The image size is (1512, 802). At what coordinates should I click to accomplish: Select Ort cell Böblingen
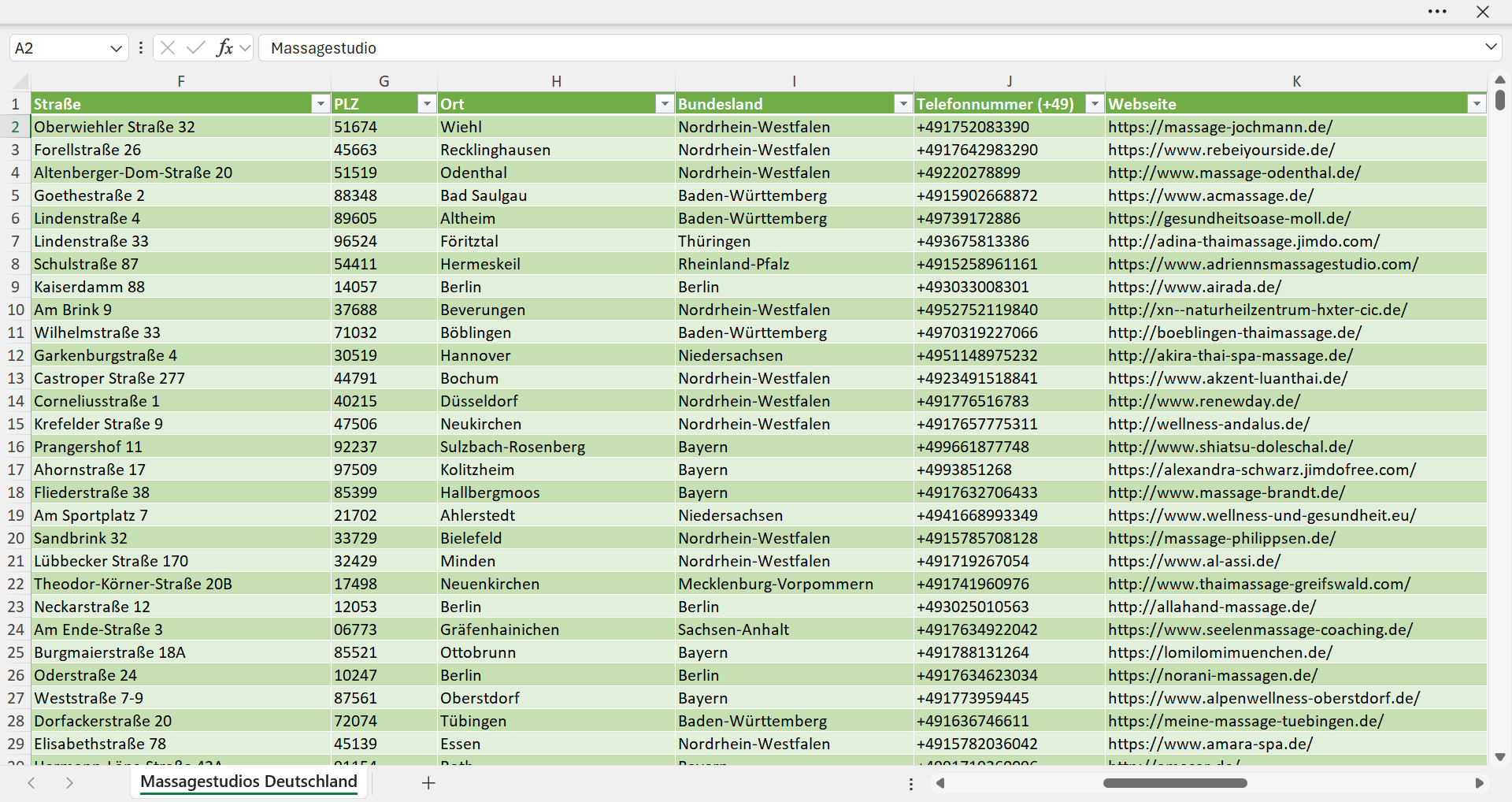pos(556,332)
